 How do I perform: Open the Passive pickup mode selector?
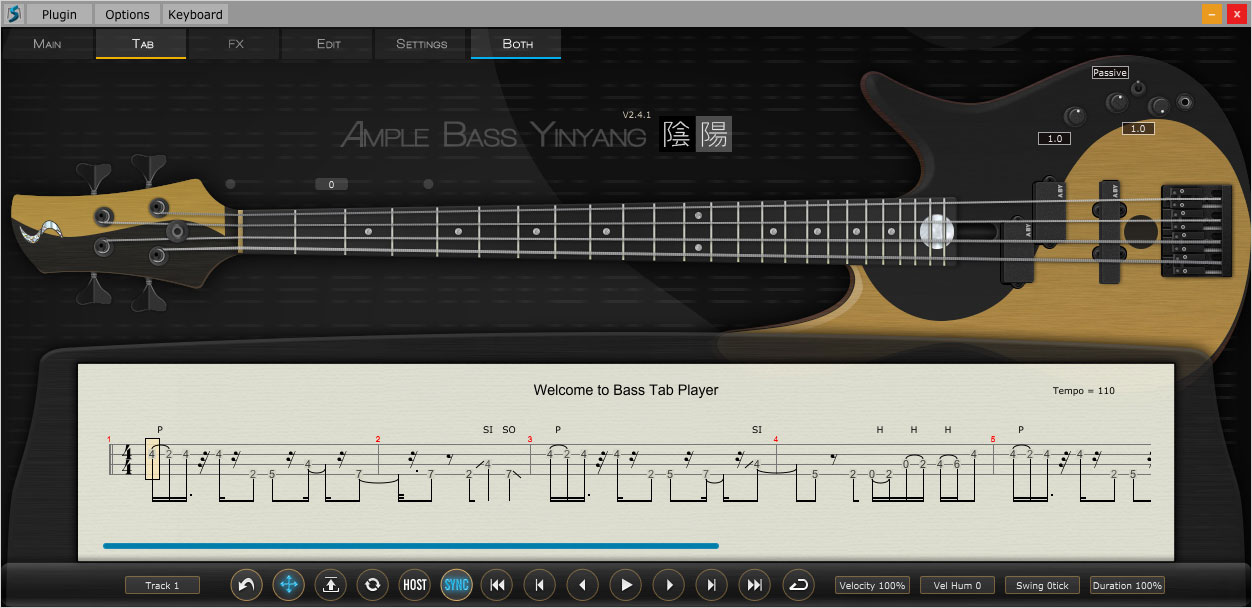click(x=1110, y=73)
